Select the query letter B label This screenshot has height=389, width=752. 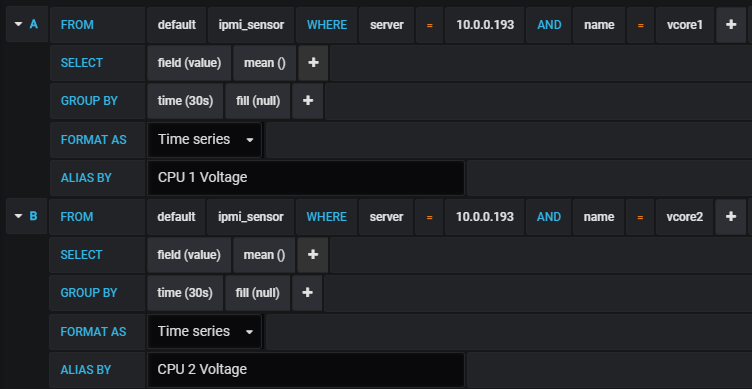point(33,216)
